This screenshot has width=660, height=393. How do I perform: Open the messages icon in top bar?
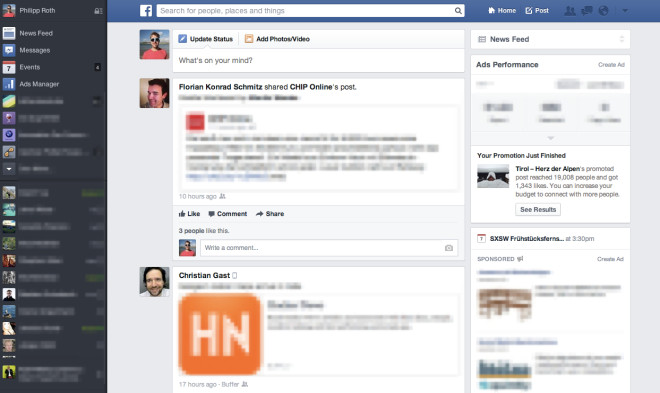[x=586, y=11]
